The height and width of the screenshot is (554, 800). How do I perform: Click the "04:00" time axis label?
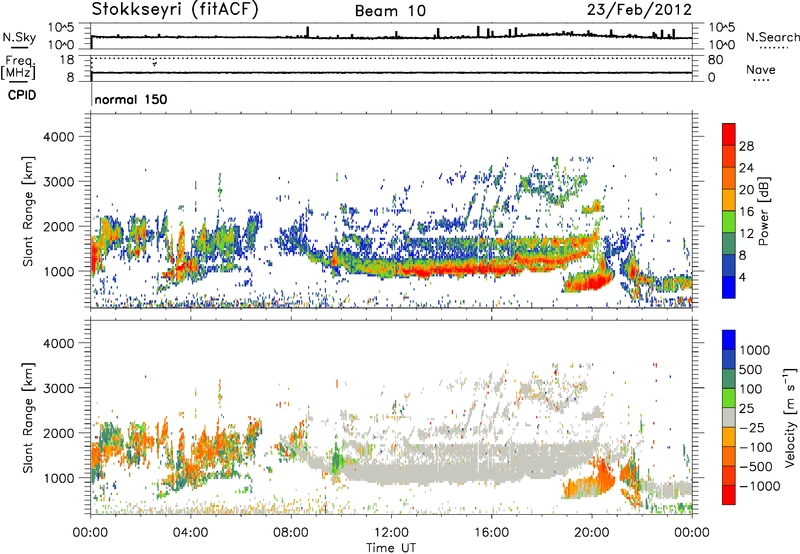(191, 533)
